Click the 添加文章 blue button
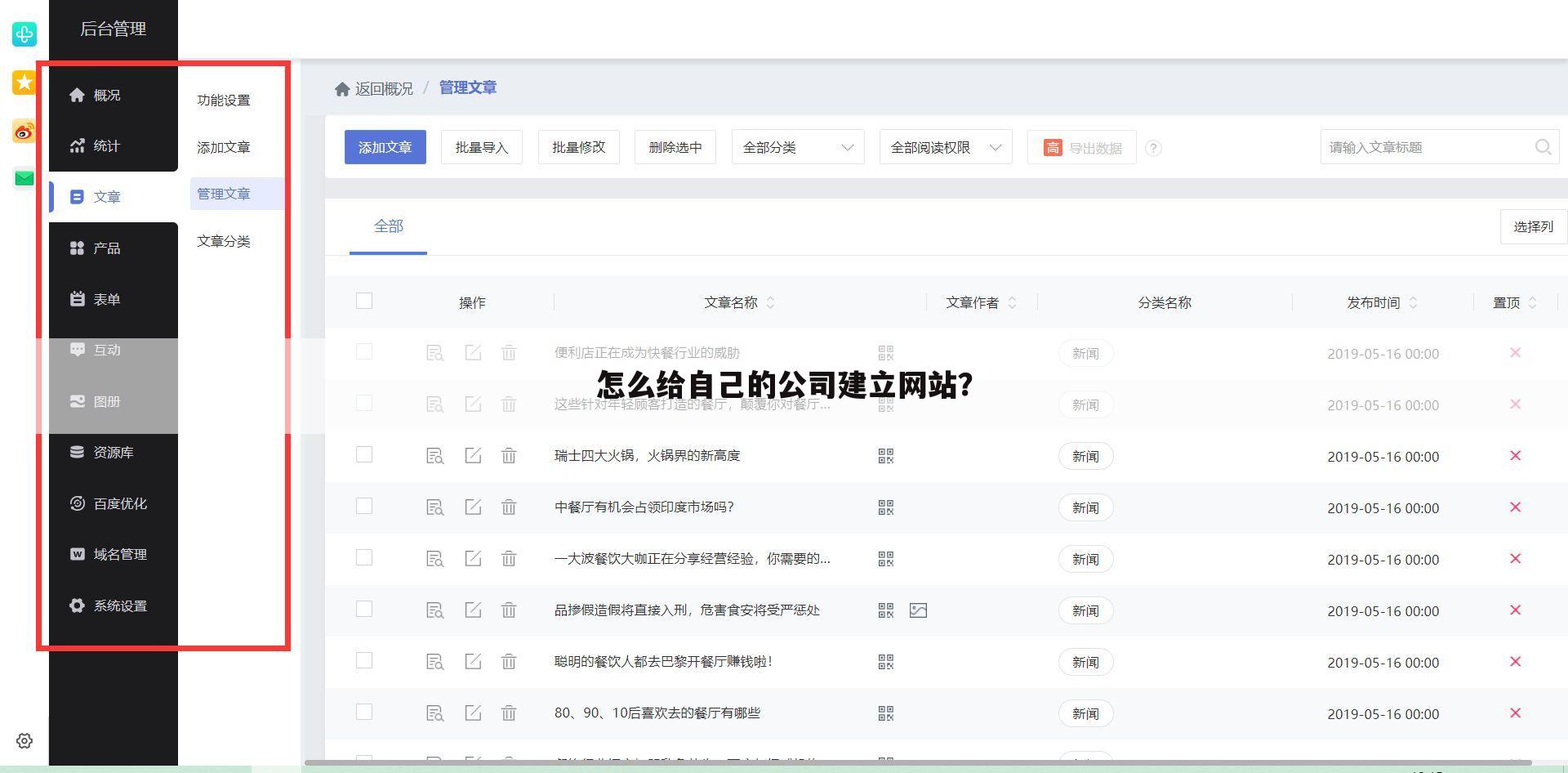This screenshot has height=773, width=1568. (x=385, y=147)
